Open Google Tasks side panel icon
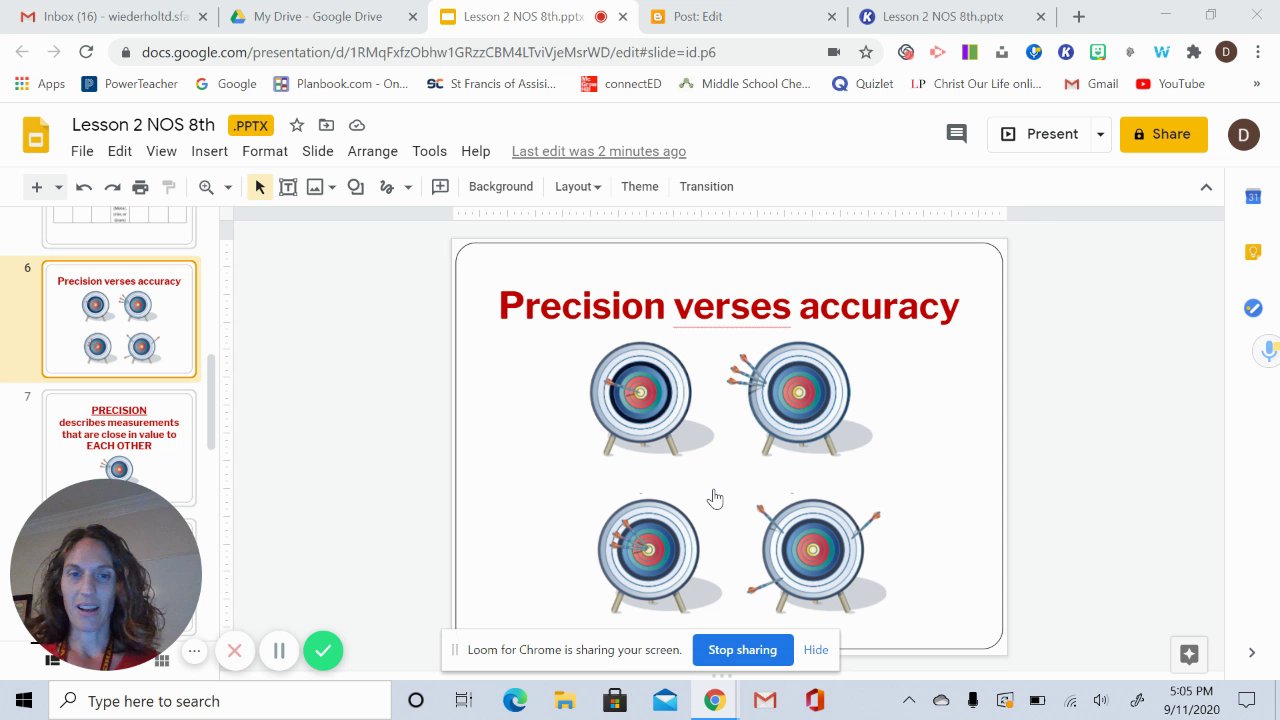1280x720 pixels. 1253,308
